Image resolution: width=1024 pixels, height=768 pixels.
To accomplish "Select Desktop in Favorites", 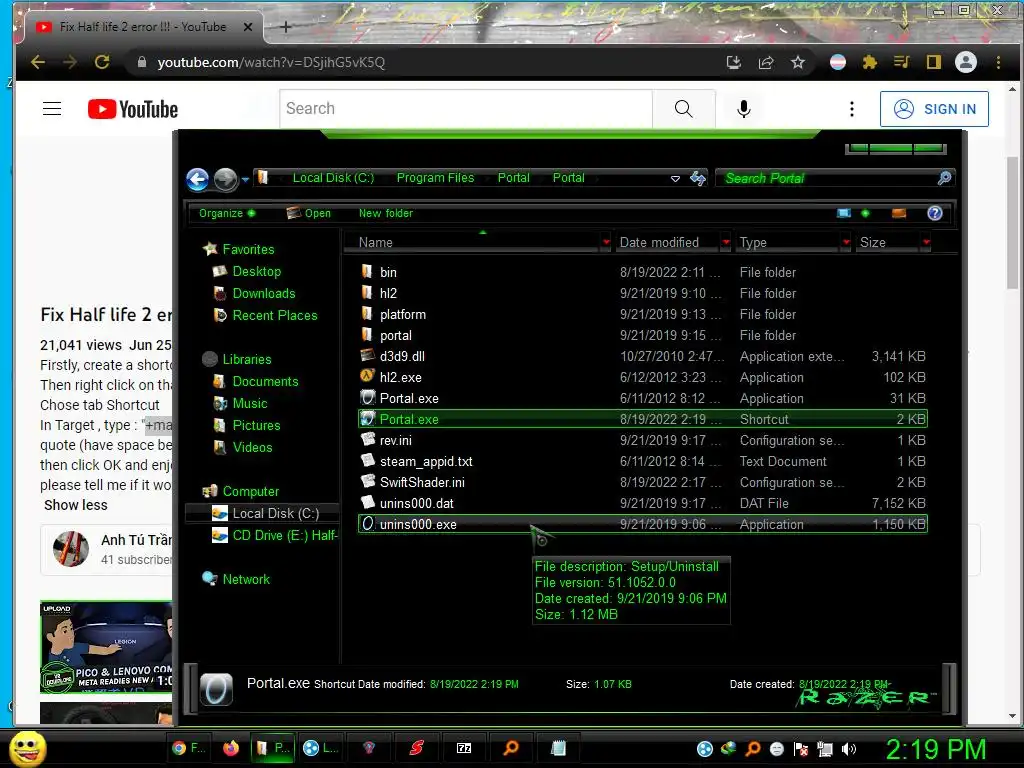I will [x=256, y=271].
